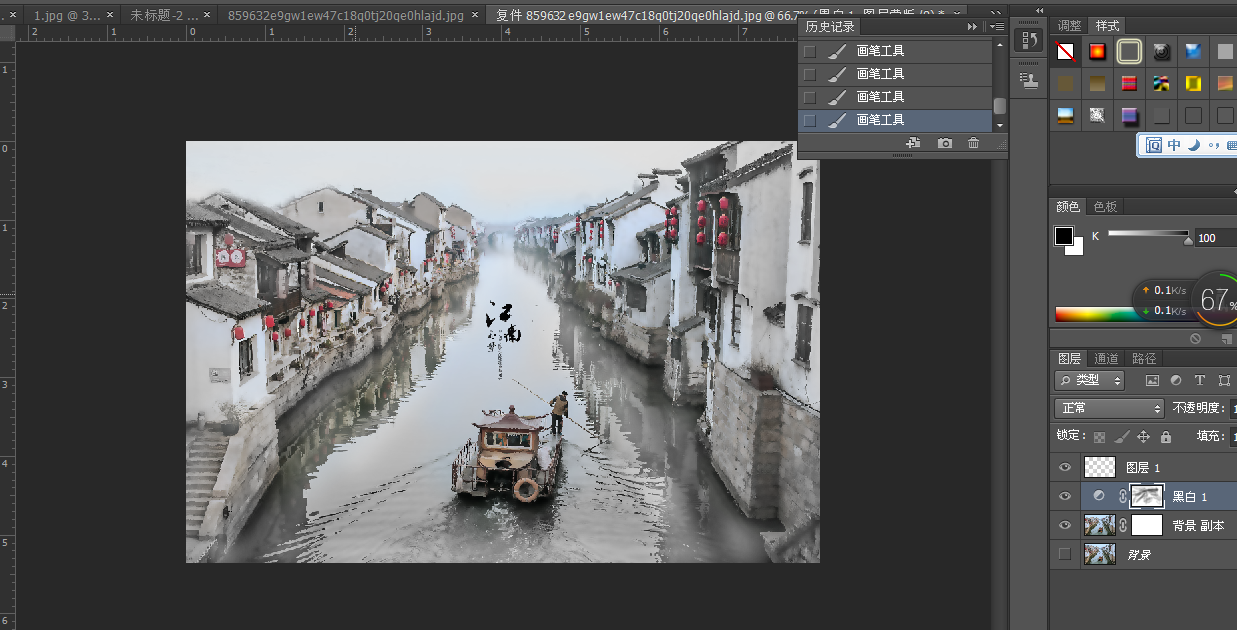Screen dimensions: 1237x630
Task: Filter layers by shape layers icon
Action: (1224, 381)
